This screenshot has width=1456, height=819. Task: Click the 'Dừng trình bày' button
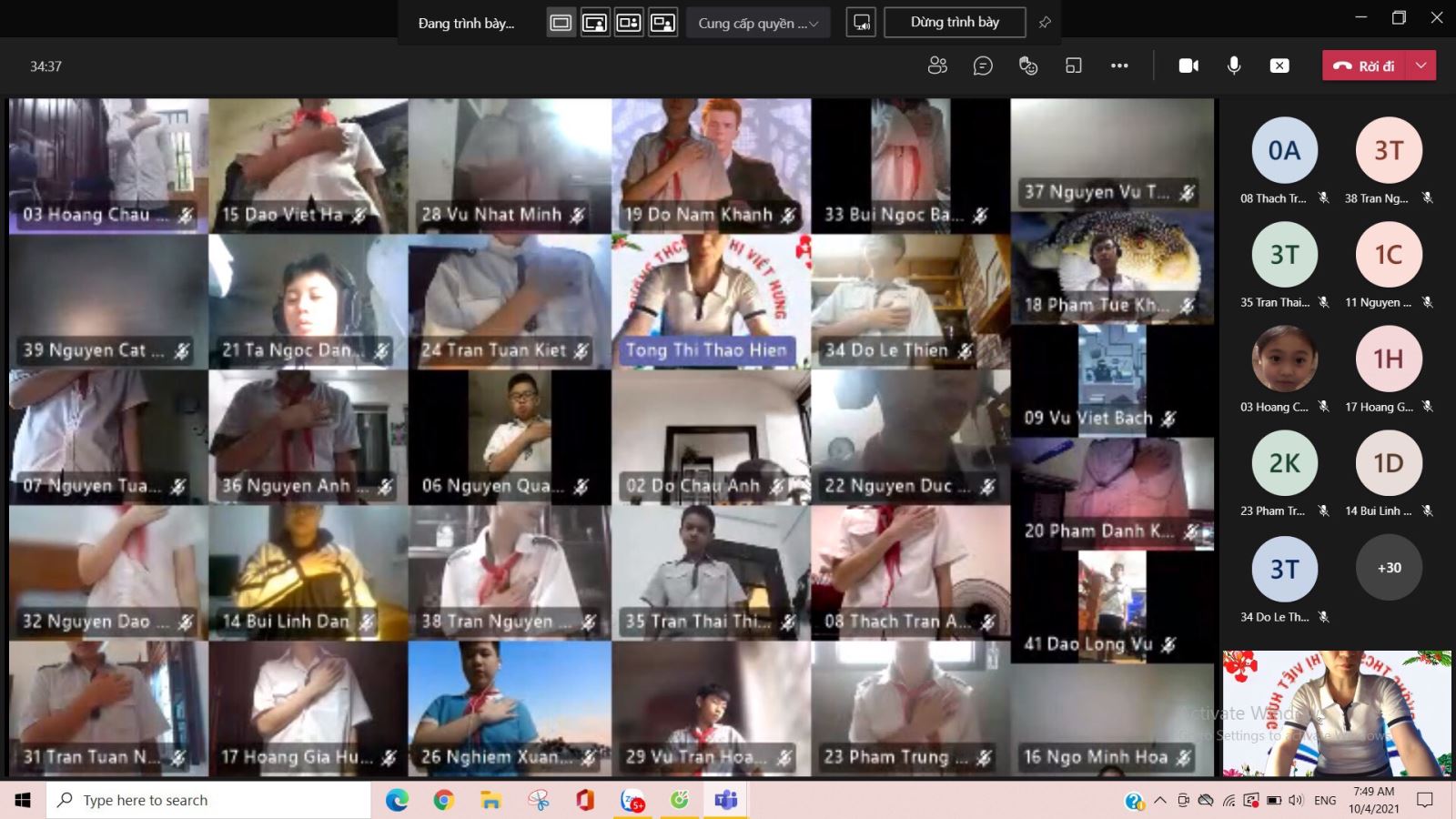point(955,23)
